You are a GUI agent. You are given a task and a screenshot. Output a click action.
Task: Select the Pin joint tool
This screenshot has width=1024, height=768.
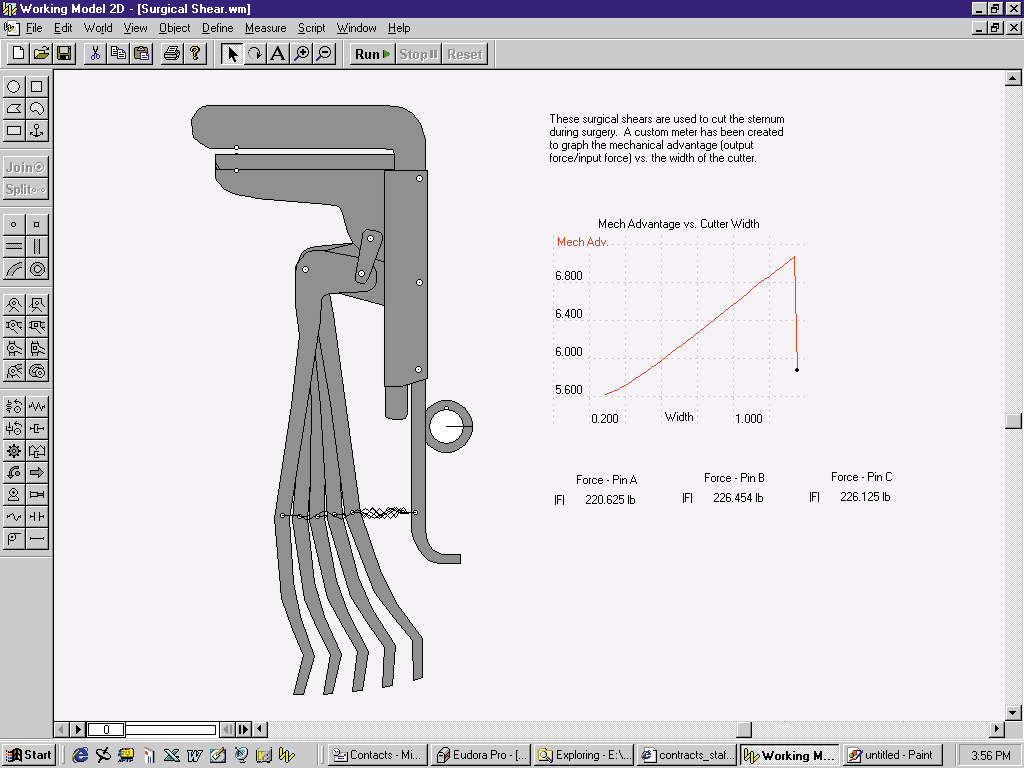click(x=14, y=304)
